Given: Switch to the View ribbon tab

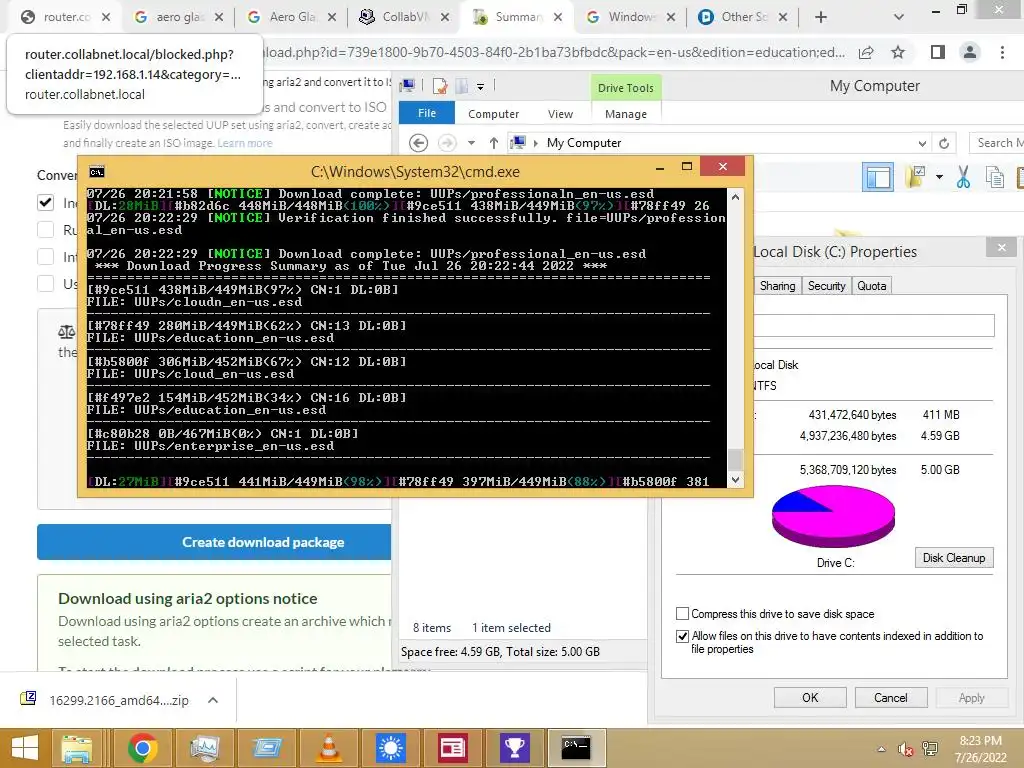Looking at the screenshot, I should [560, 114].
